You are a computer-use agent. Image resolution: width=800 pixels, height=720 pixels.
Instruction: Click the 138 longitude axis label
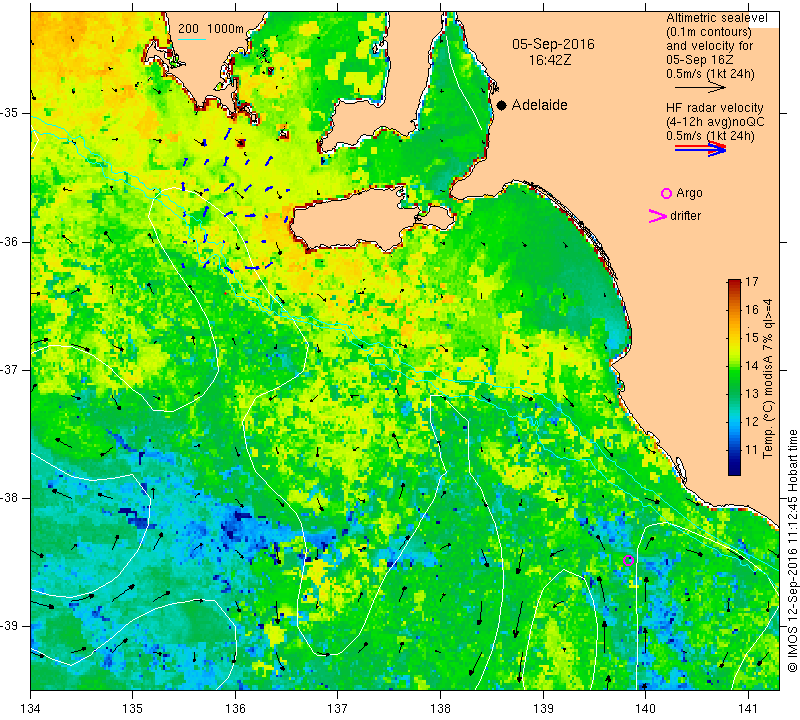click(x=440, y=708)
